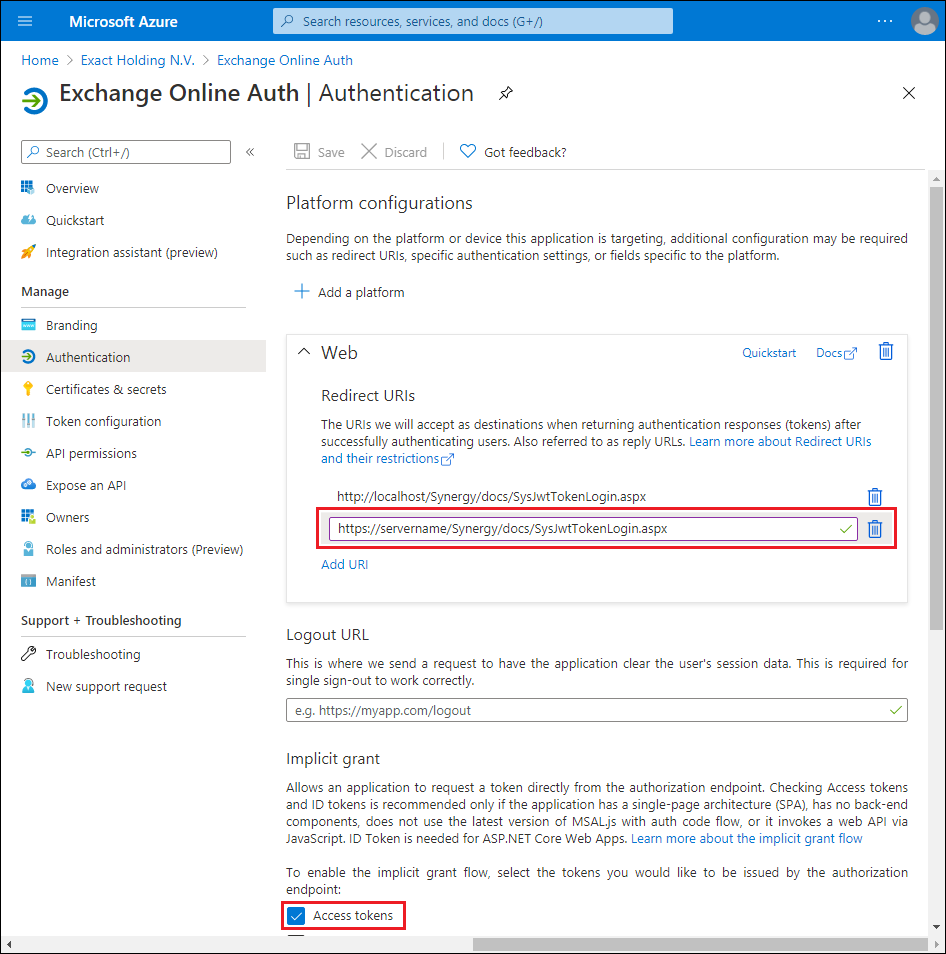Click the Logout URL input field
The image size is (946, 954).
coord(596,710)
